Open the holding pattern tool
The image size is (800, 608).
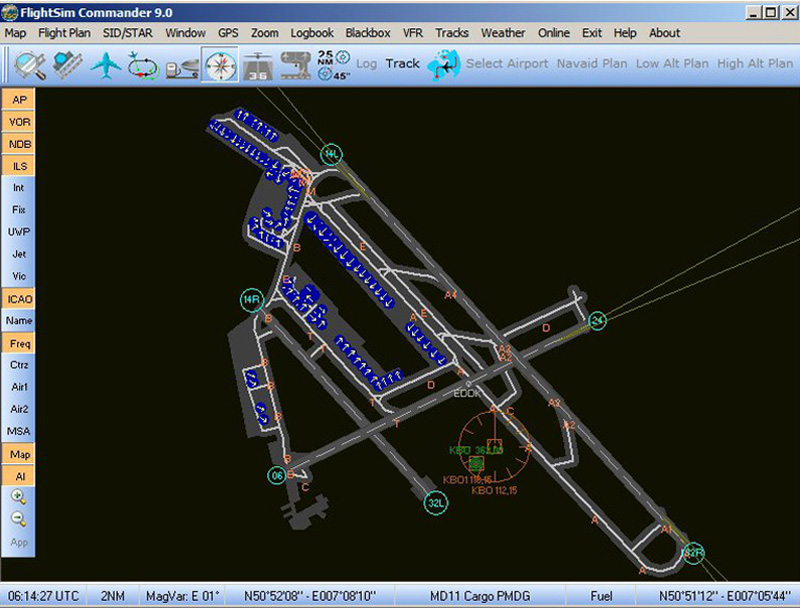click(143, 65)
